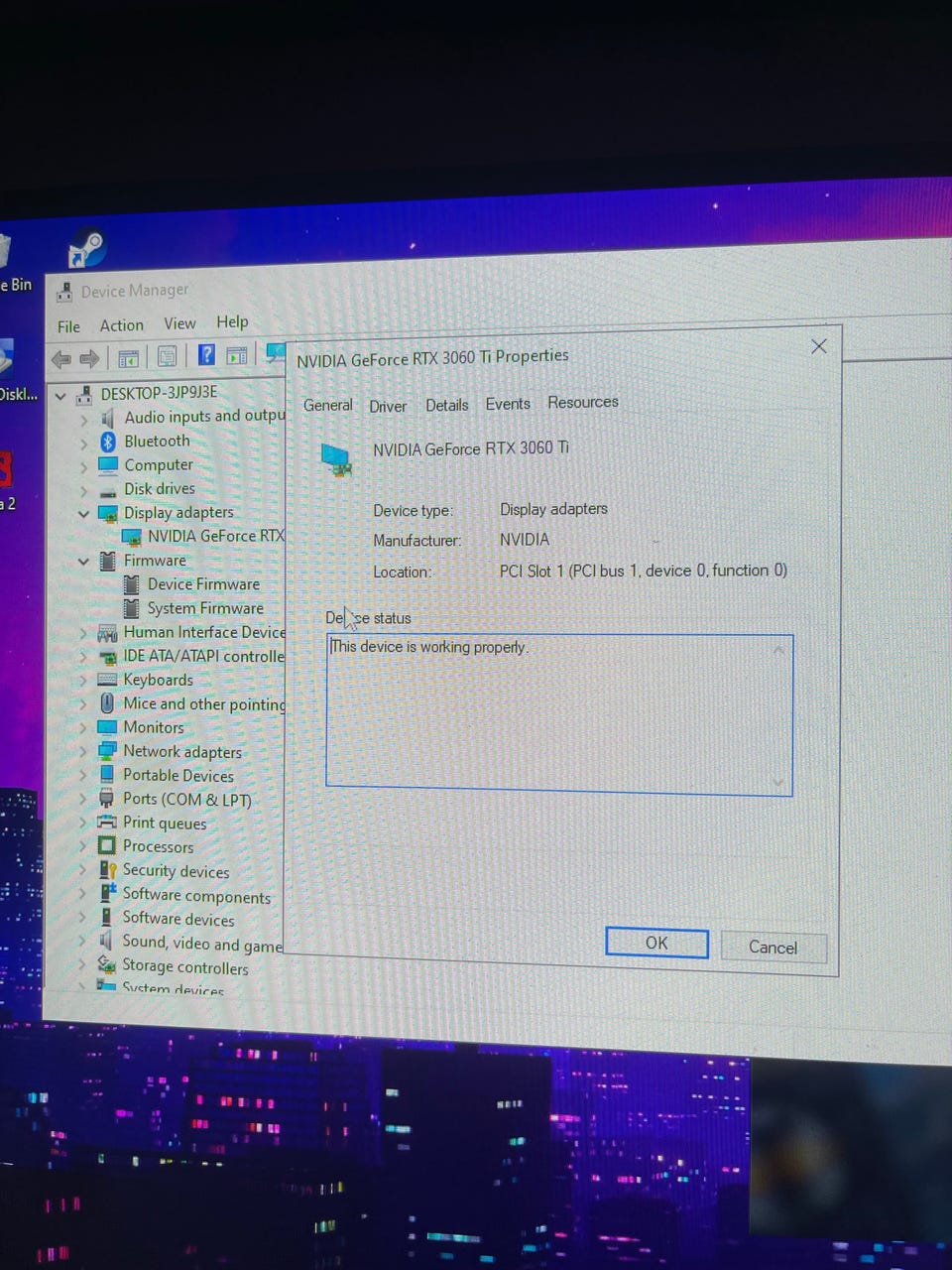Switch to the Resources tab
The width and height of the screenshot is (952, 1270).
click(583, 402)
